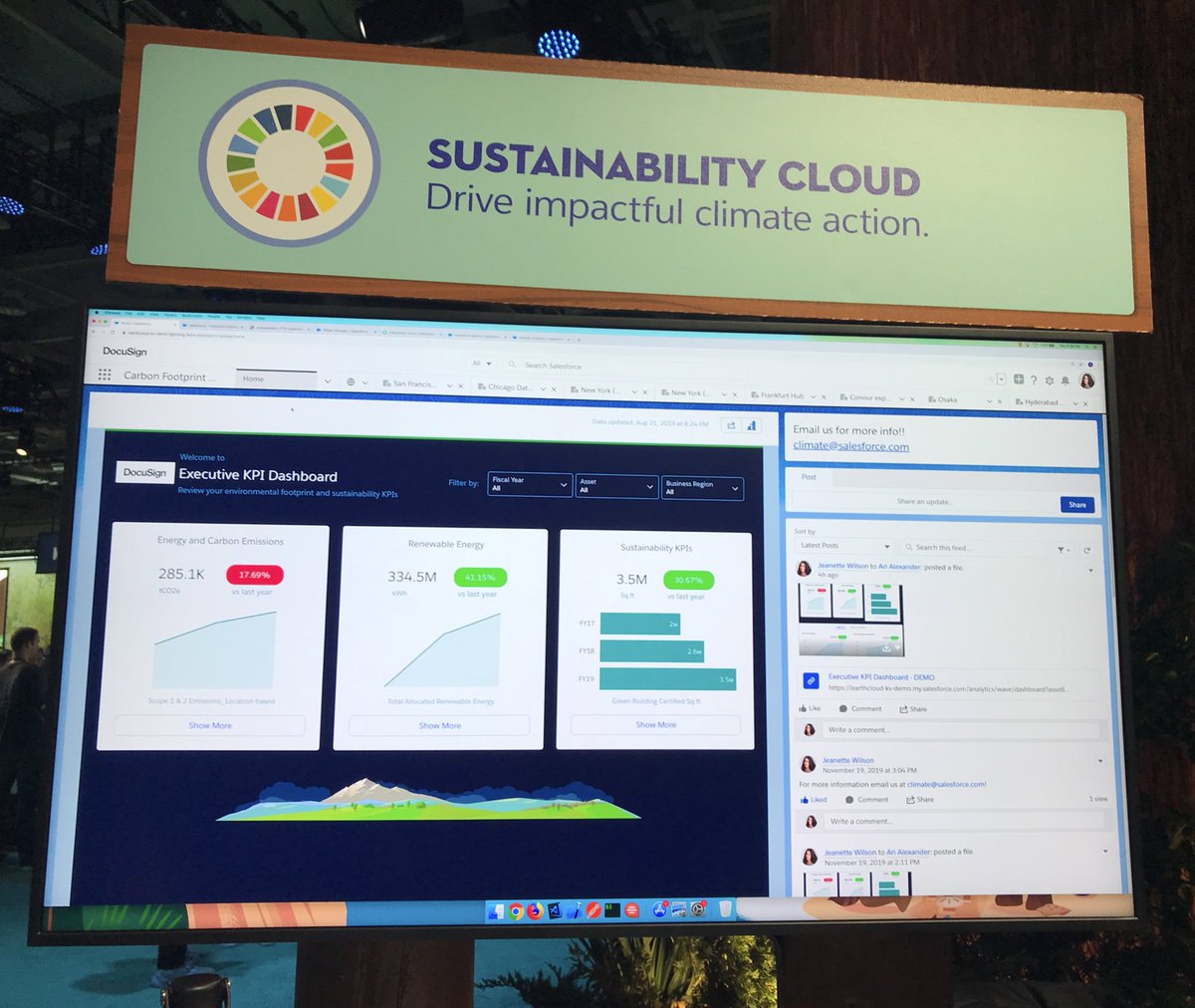Click the green 41.15% badge
Viewport: 1195px width, 1008px height.
click(480, 577)
